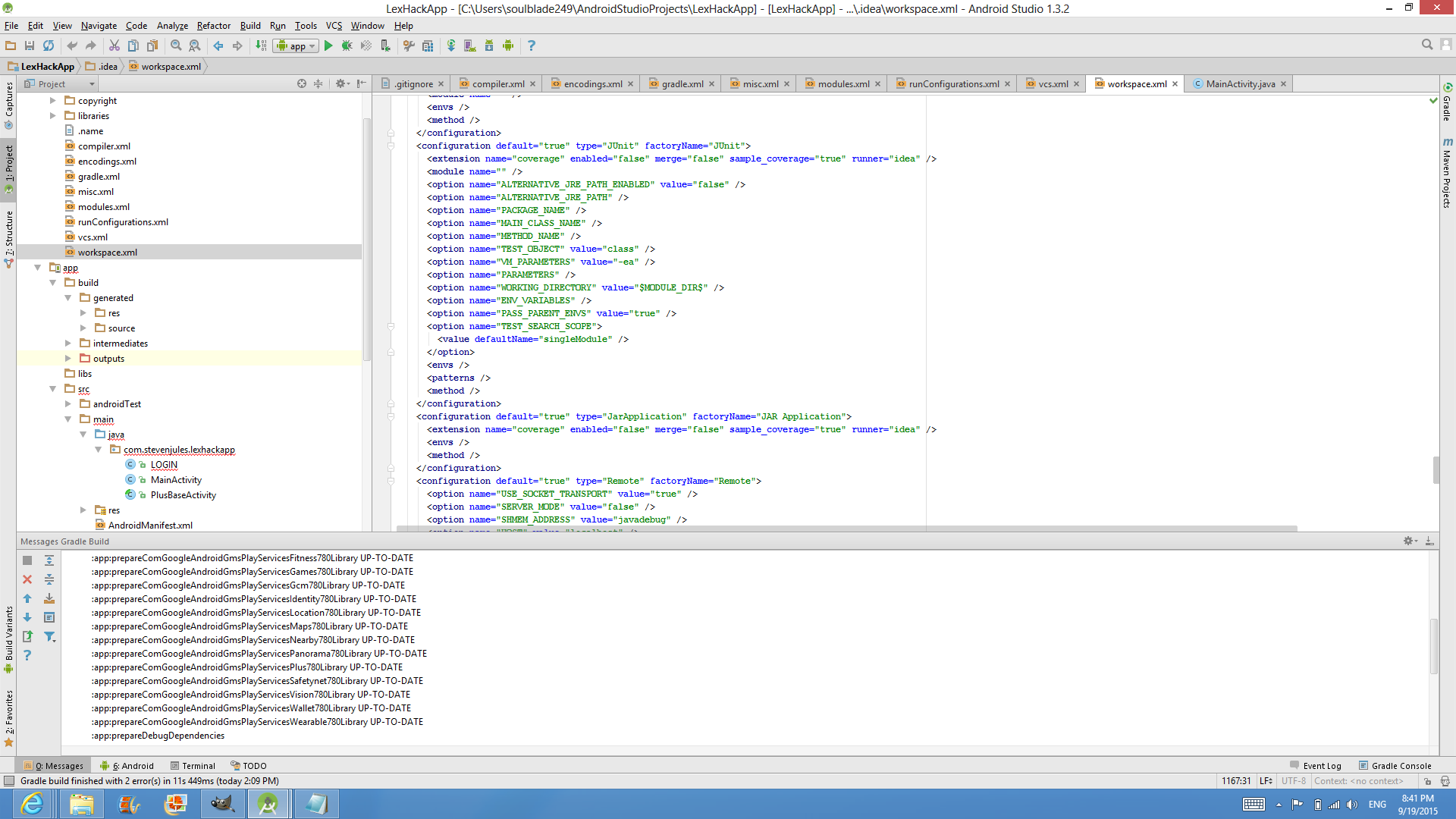Open the AVD Manager icon in toolbar
Image resolution: width=1456 pixels, height=819 pixels.
pyautogui.click(x=470, y=45)
